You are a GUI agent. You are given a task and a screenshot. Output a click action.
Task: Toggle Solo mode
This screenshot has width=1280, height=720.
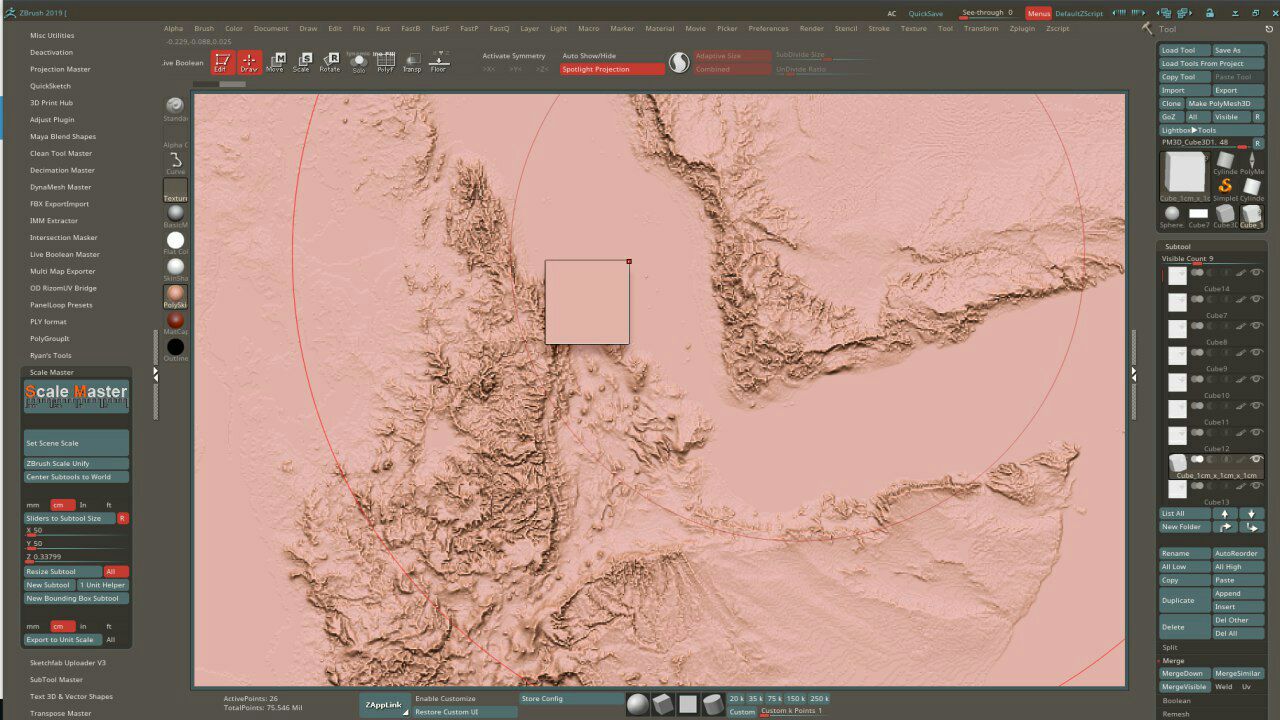[358, 62]
